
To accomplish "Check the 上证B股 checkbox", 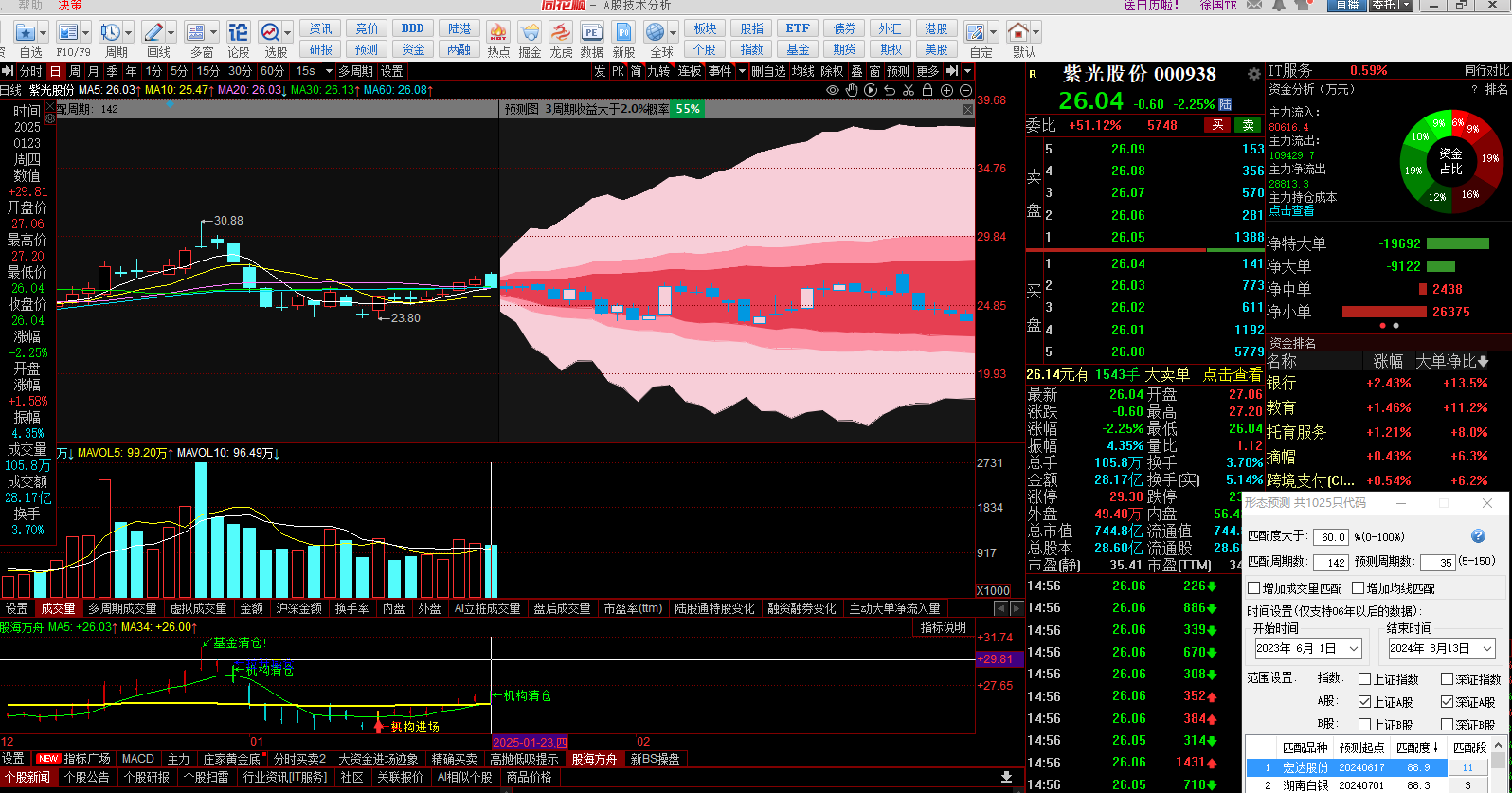I will (1365, 725).
